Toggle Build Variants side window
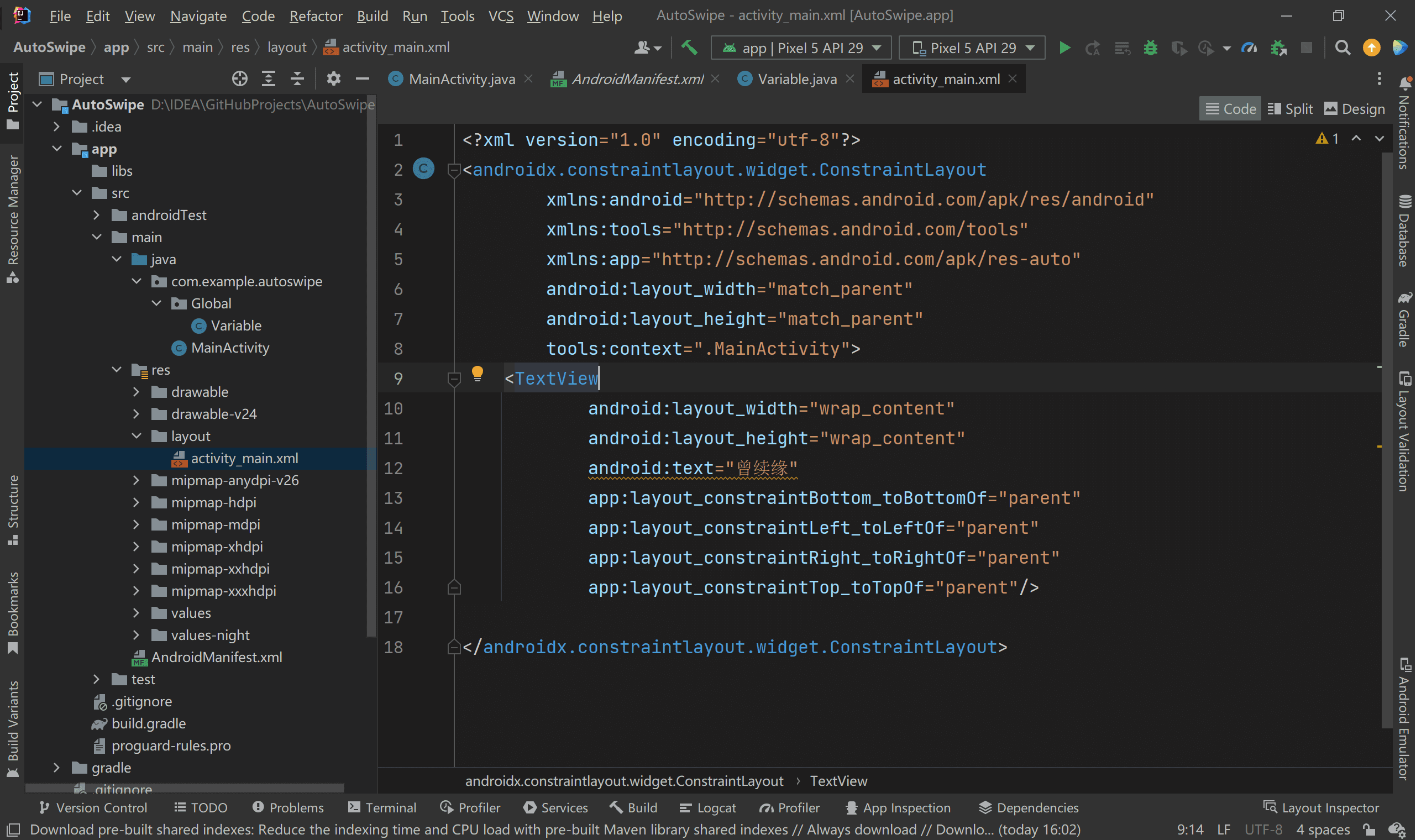 pos(13,729)
